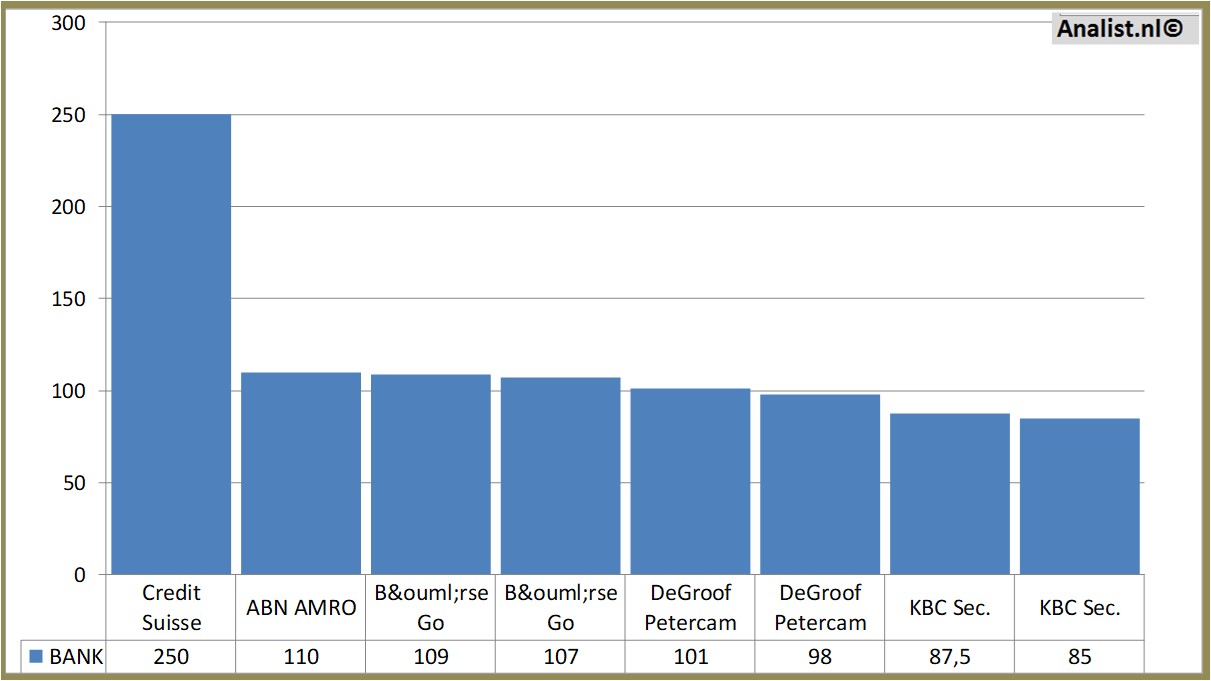Select the shortest bar valued at 85
Image resolution: width=1211 pixels, height=681 pixels.
tap(1079, 496)
